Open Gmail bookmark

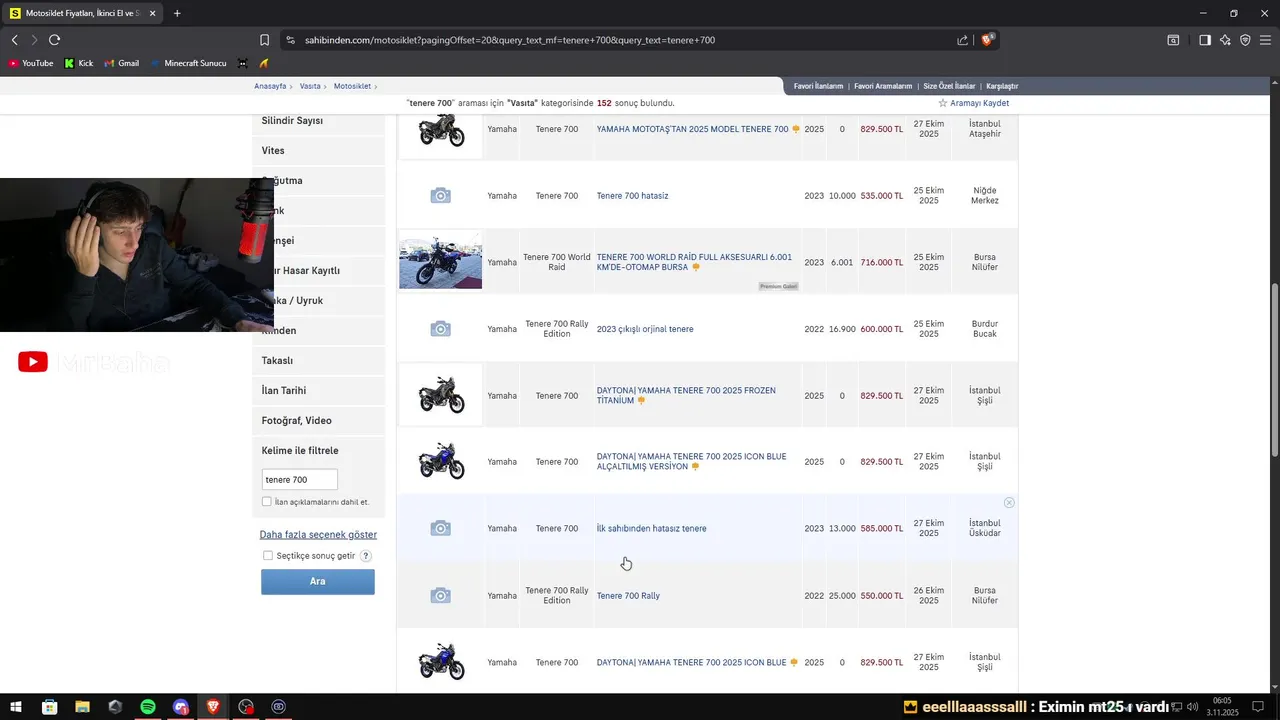coord(122,63)
